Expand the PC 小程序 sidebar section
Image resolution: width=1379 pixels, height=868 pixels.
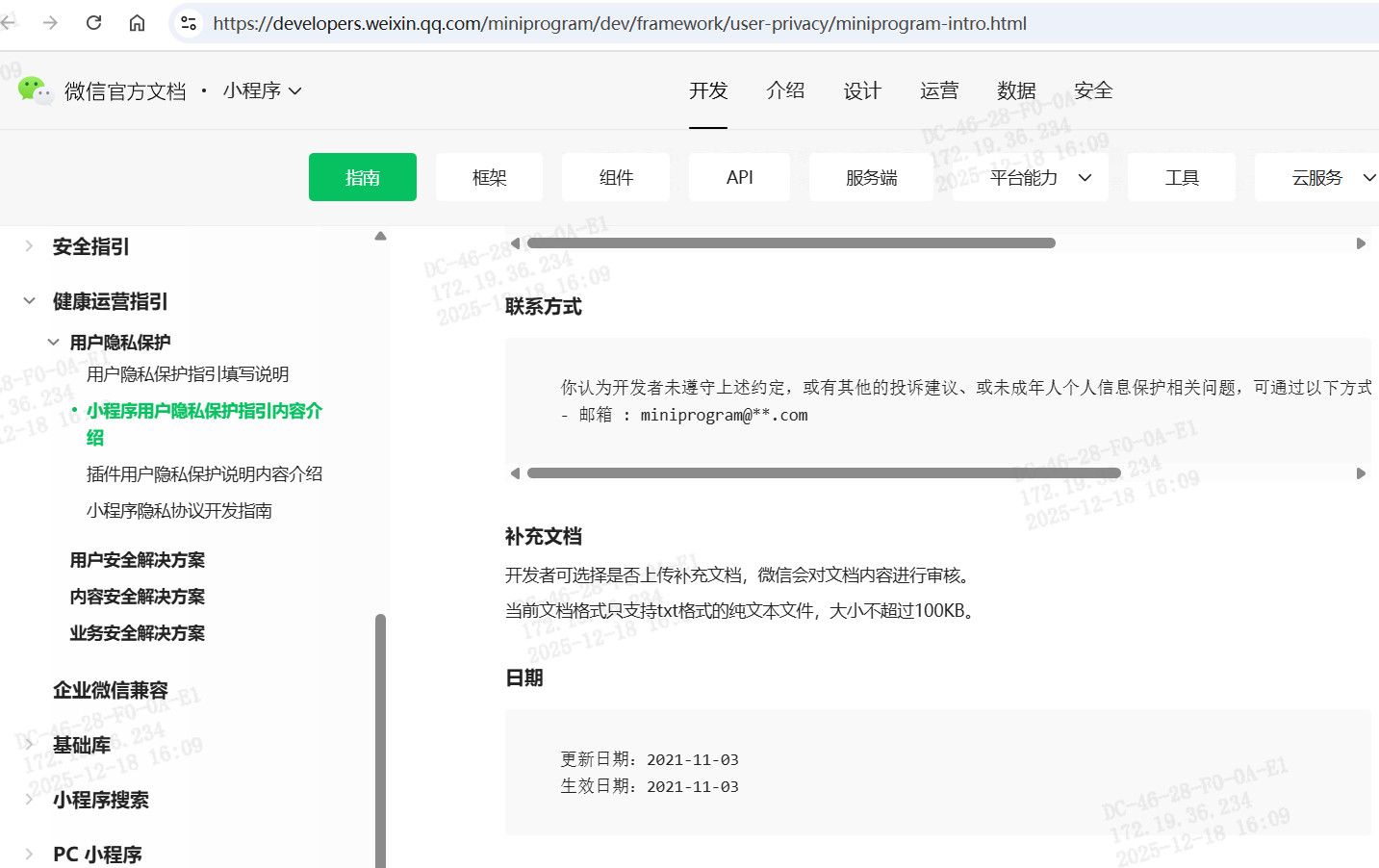tap(29, 855)
